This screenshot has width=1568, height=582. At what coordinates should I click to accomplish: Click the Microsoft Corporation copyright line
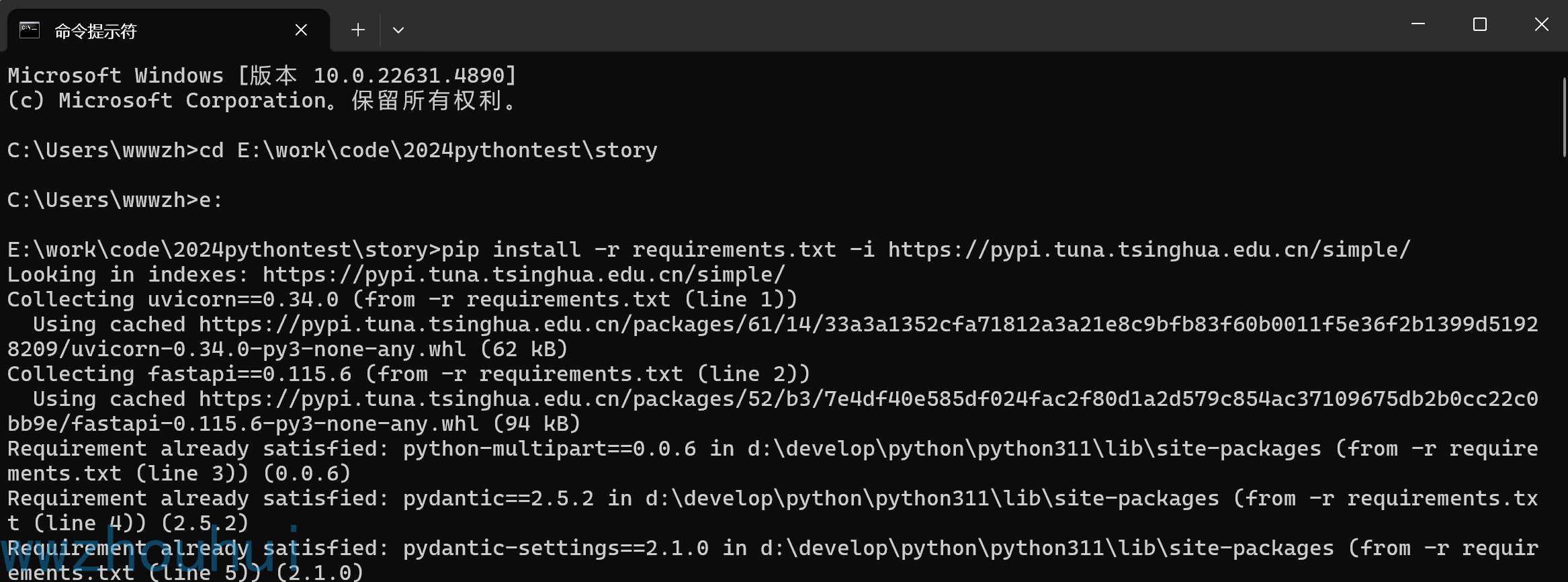(x=262, y=101)
